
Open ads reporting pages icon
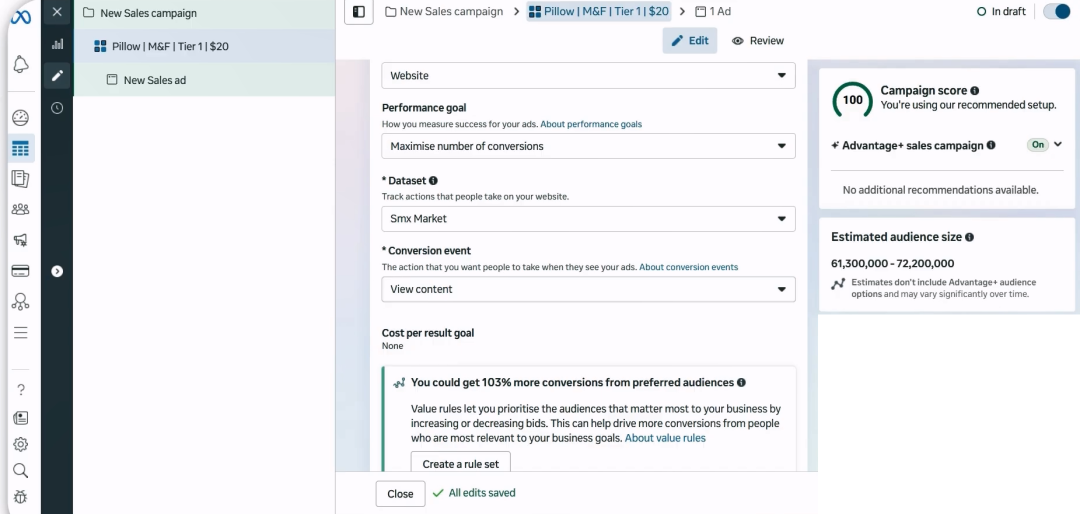pyautogui.click(x=21, y=178)
